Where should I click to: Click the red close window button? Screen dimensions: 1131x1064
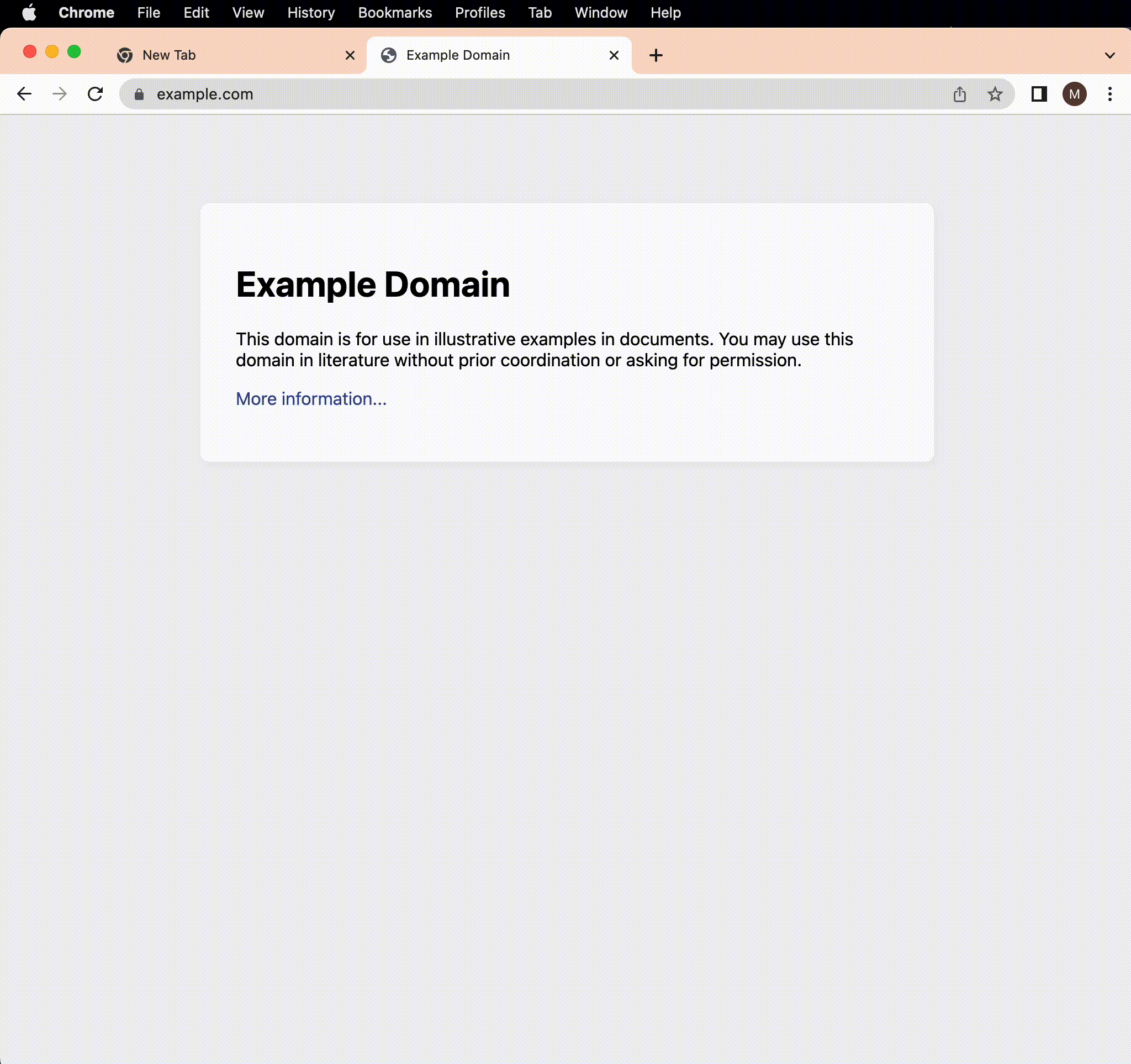click(x=30, y=52)
